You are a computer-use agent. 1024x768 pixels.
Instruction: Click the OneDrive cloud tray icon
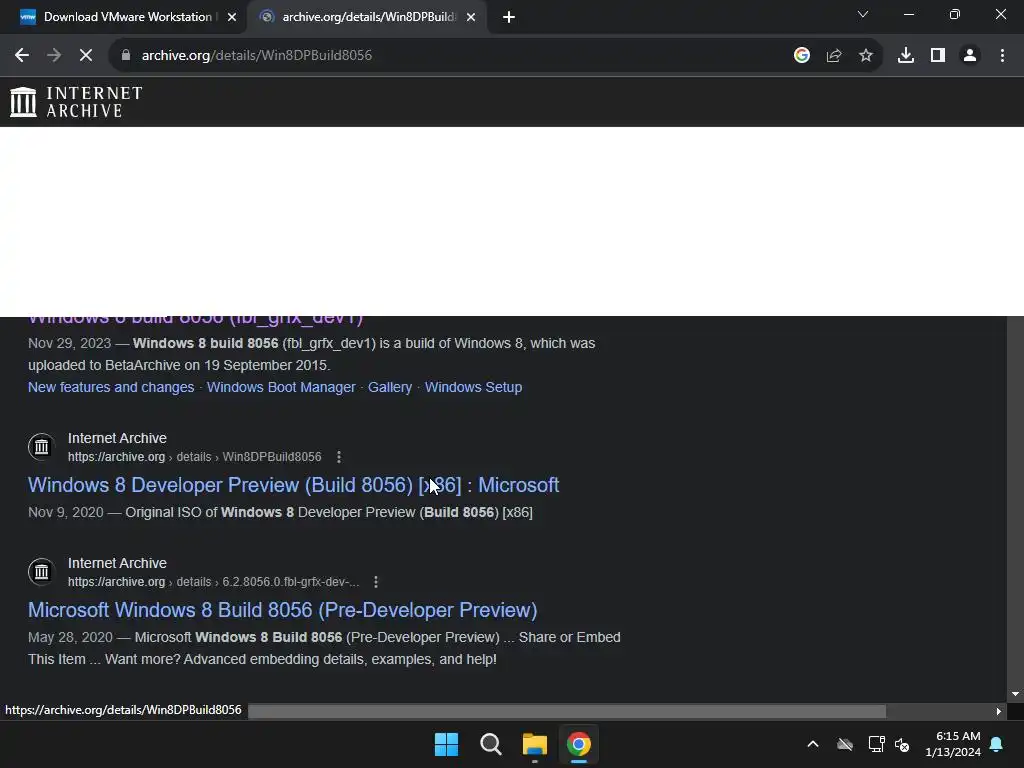coord(845,744)
